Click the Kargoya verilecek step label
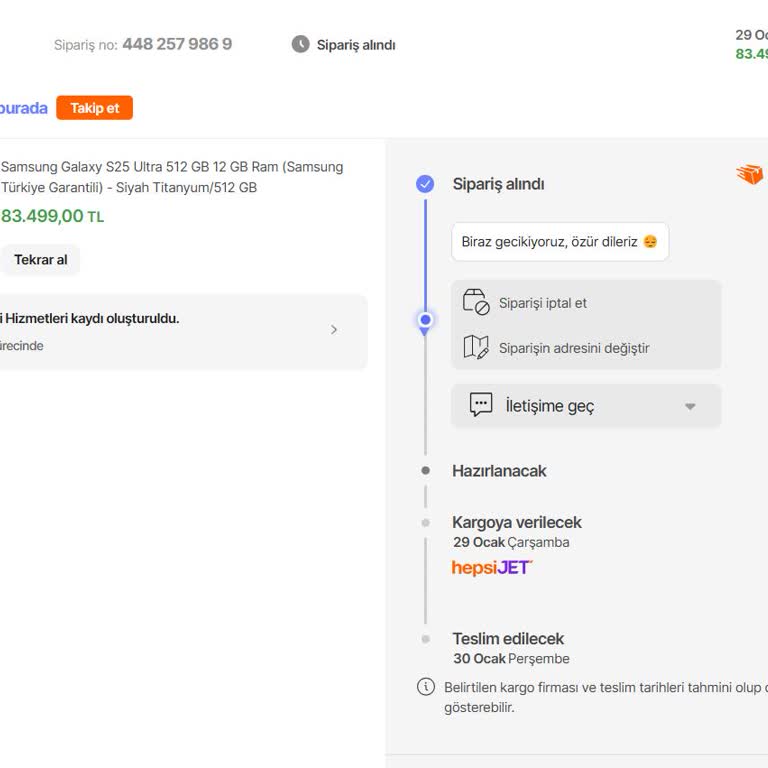Screen dimensions: 768x768 click(517, 522)
